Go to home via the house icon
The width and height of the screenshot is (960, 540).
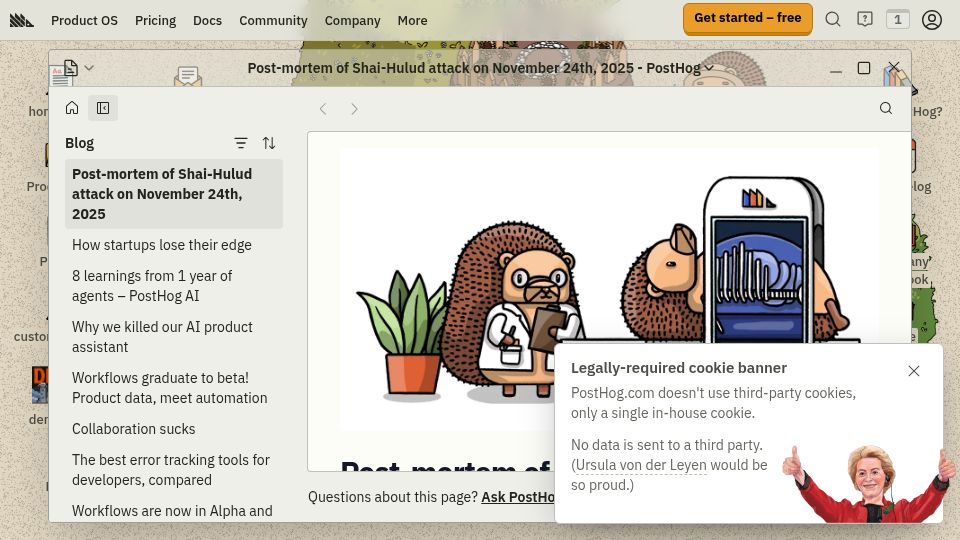72,108
